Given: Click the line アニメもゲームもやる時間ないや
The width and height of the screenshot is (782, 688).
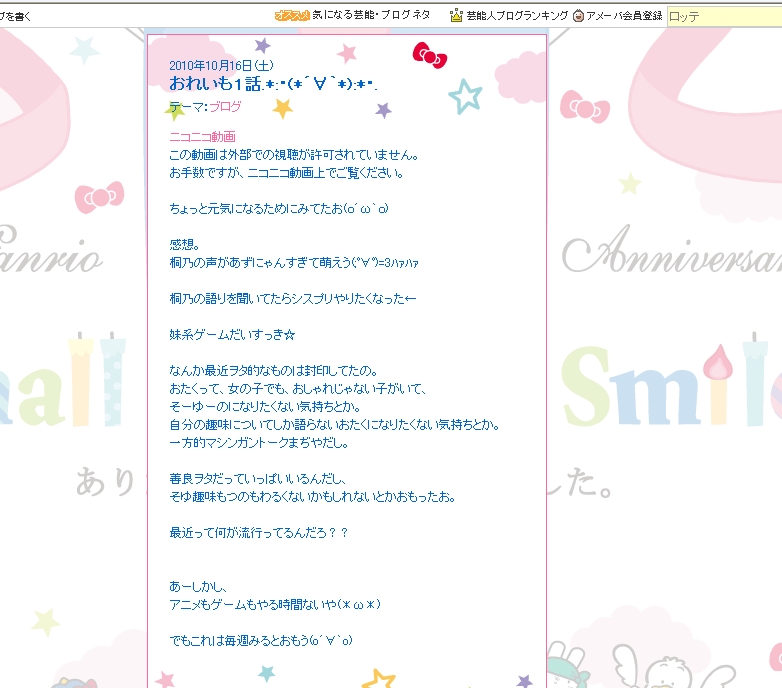Looking at the screenshot, I should [x=275, y=604].
